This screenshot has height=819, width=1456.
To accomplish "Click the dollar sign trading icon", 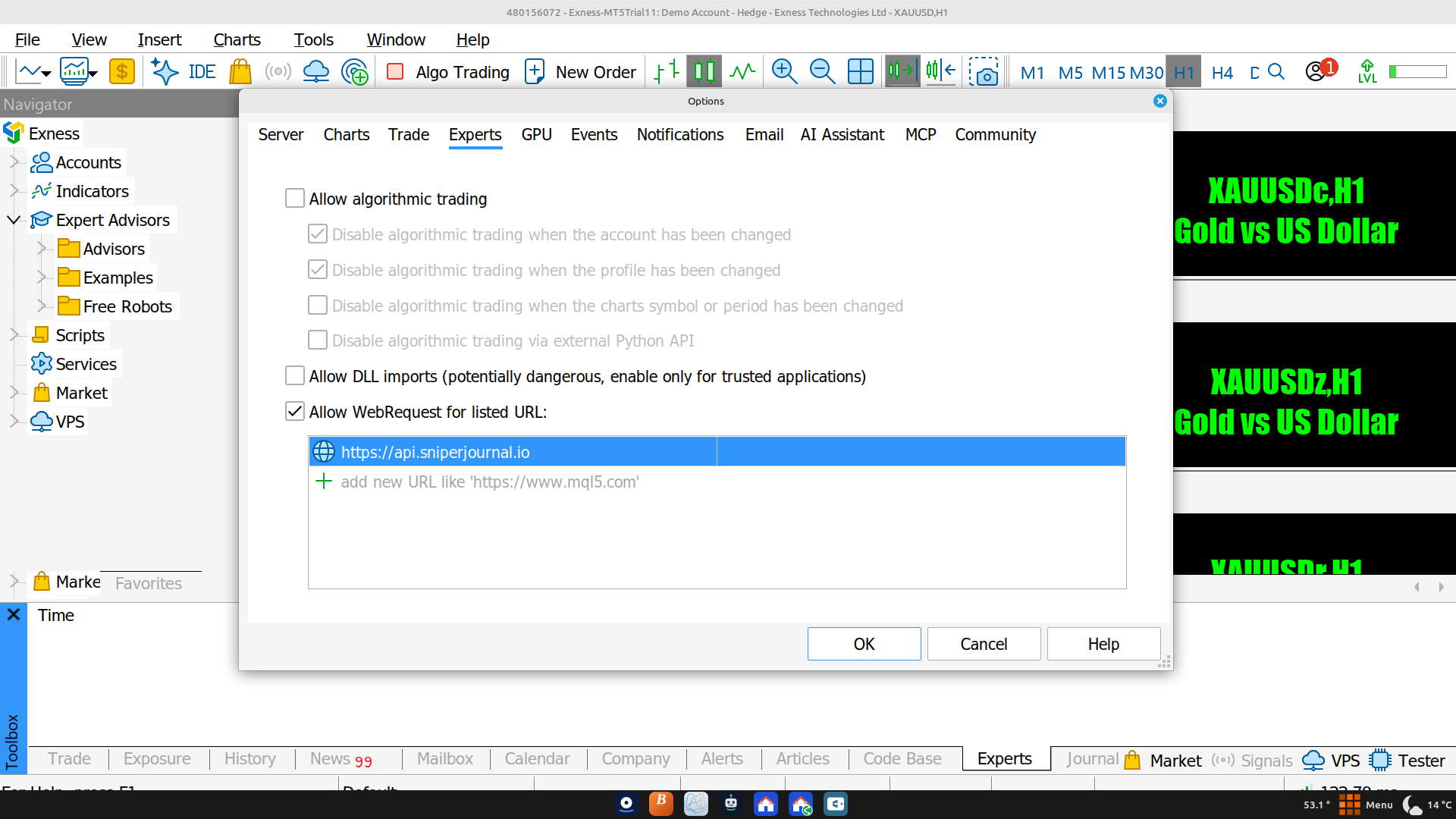I will coord(121,72).
